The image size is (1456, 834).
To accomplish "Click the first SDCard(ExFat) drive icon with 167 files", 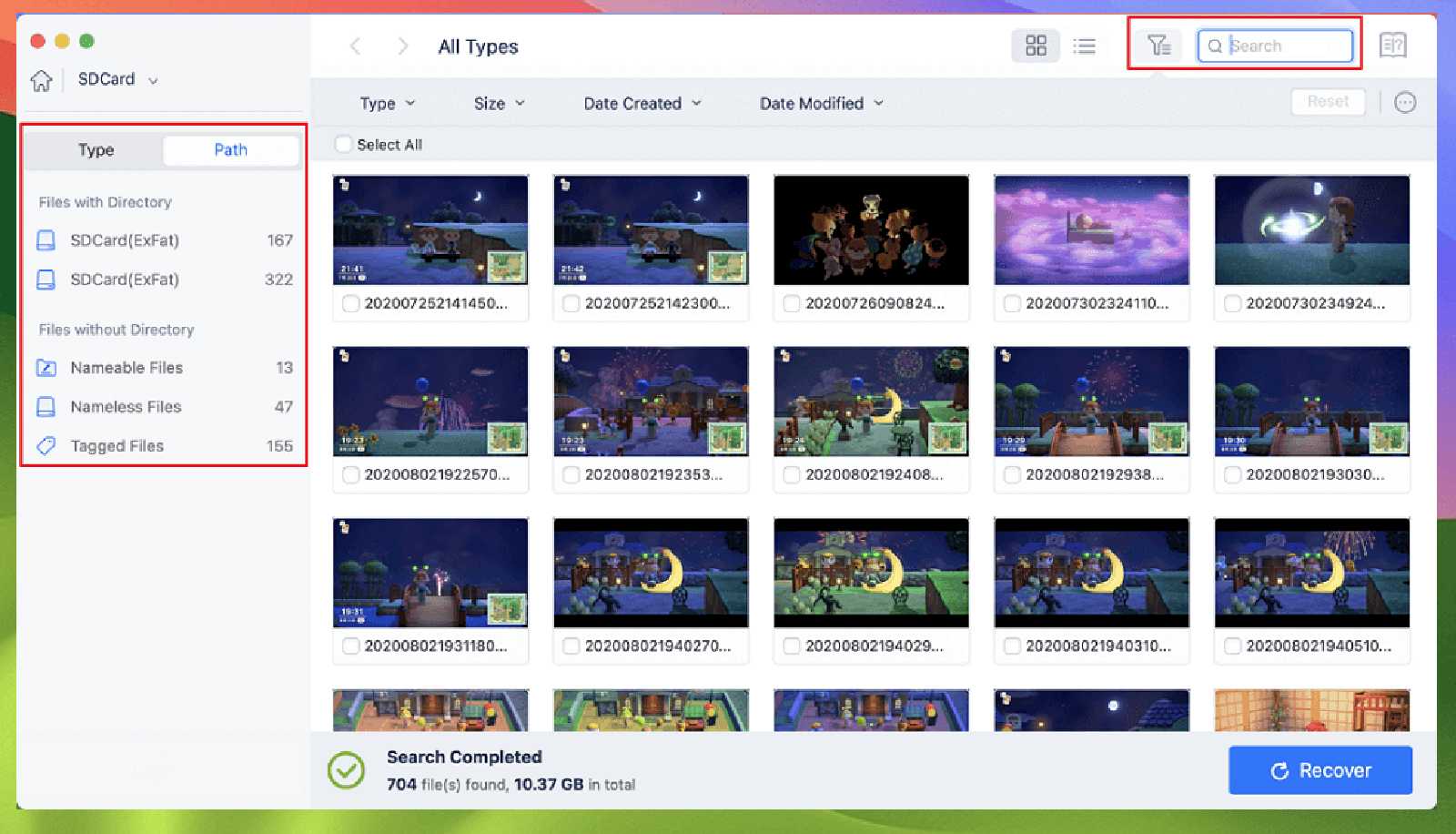I will 45,240.
